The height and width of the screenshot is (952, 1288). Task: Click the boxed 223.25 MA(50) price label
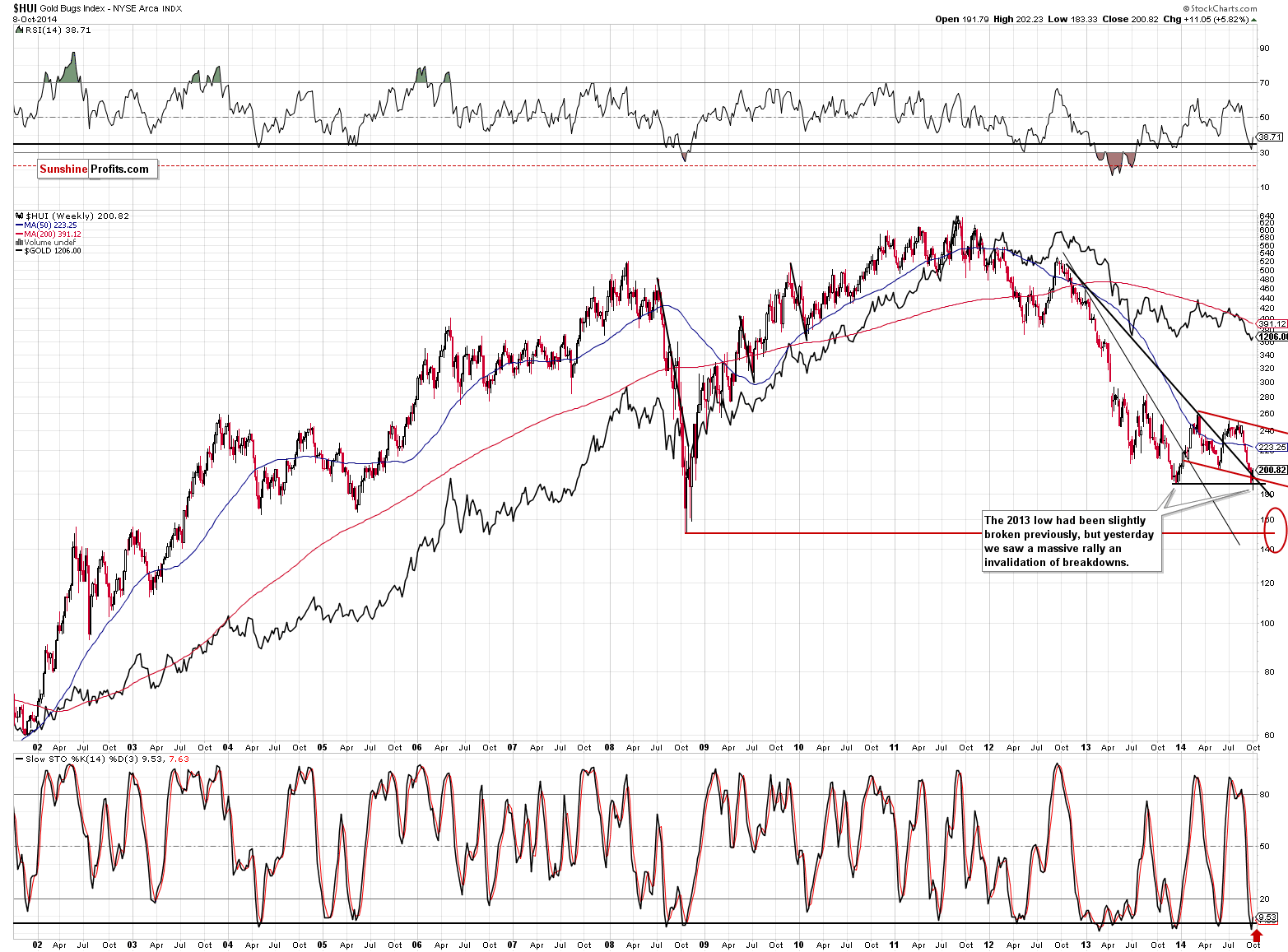click(x=1272, y=447)
